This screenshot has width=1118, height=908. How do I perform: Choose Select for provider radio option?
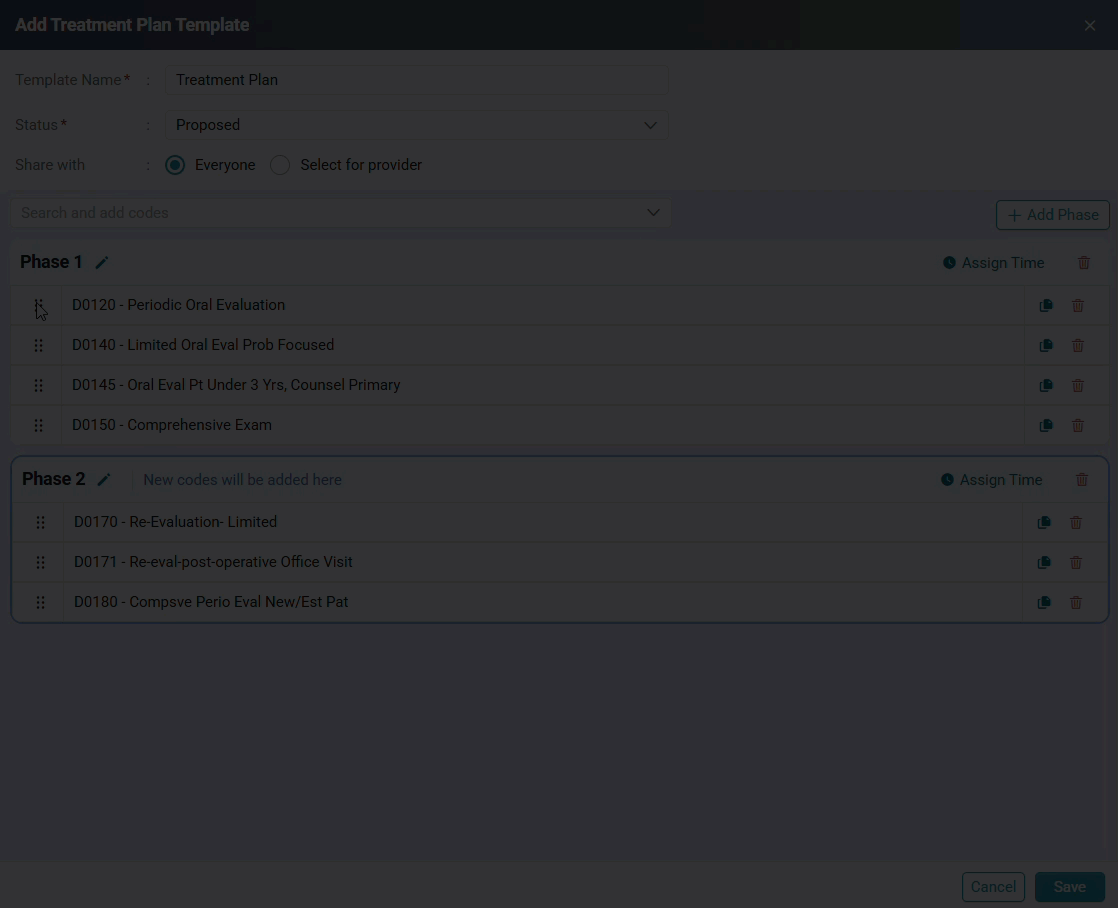click(x=280, y=165)
